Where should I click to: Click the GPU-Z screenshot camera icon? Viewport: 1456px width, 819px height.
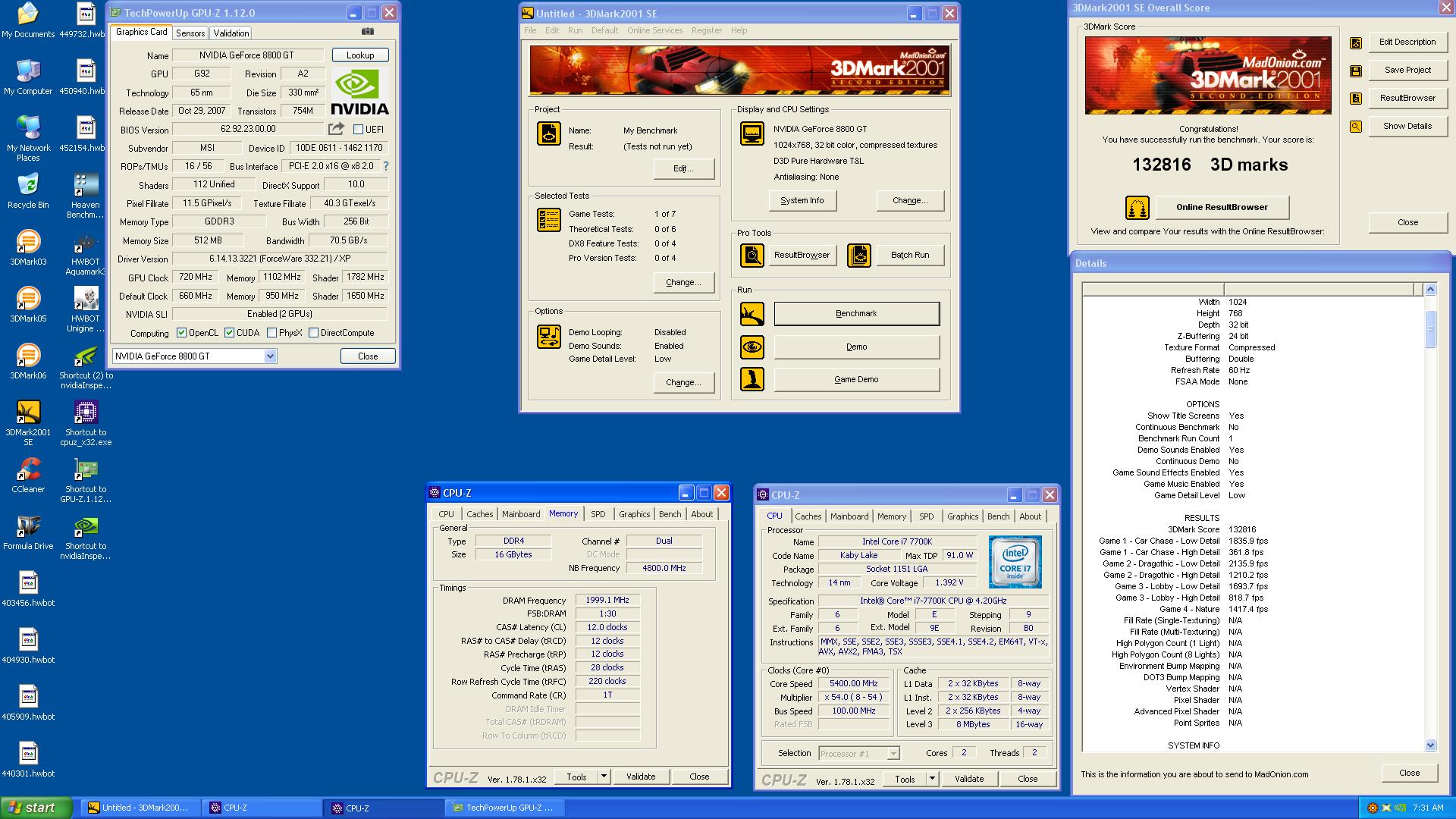point(368,32)
